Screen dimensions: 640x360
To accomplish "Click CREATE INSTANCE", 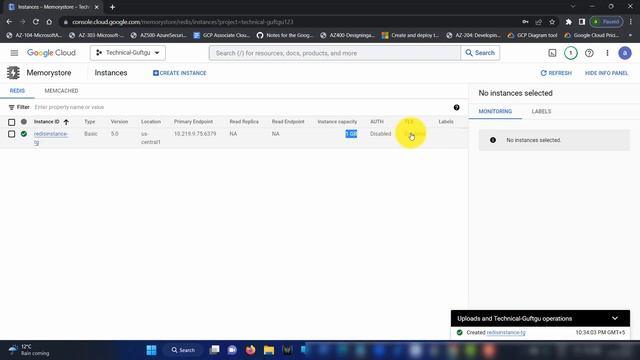I will click(180, 73).
